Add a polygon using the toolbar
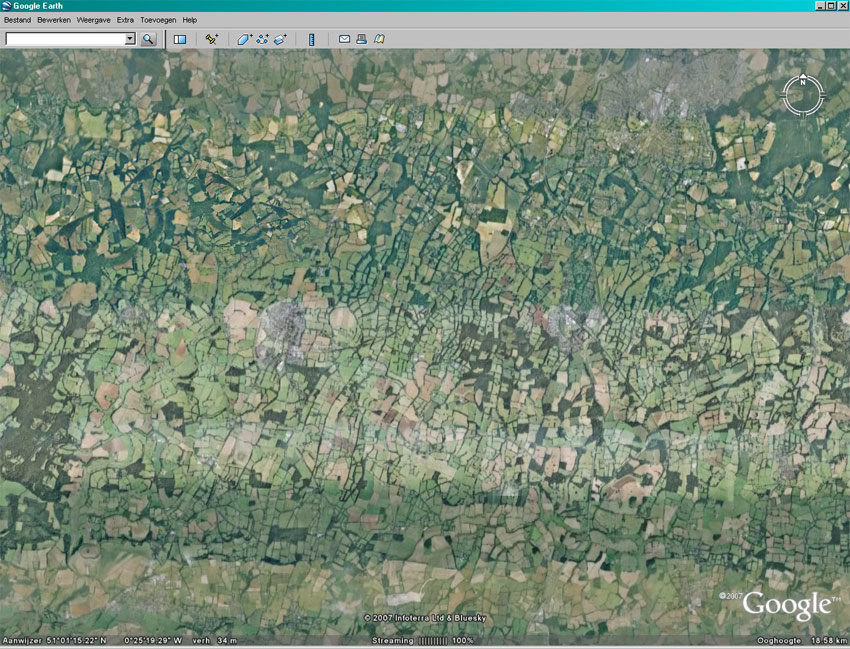 point(244,39)
